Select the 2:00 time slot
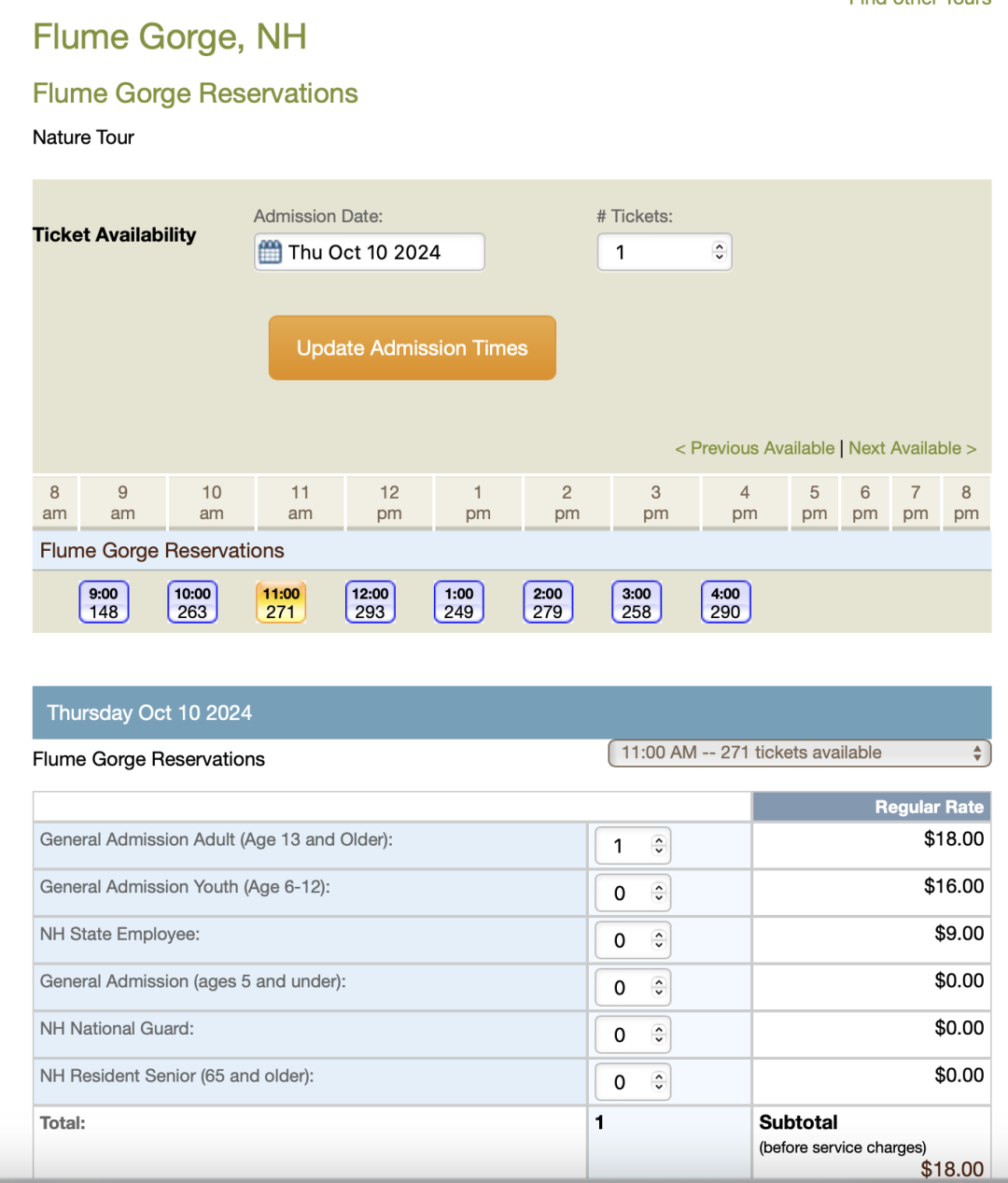Screen dimensions: 1008x1183 [548, 602]
